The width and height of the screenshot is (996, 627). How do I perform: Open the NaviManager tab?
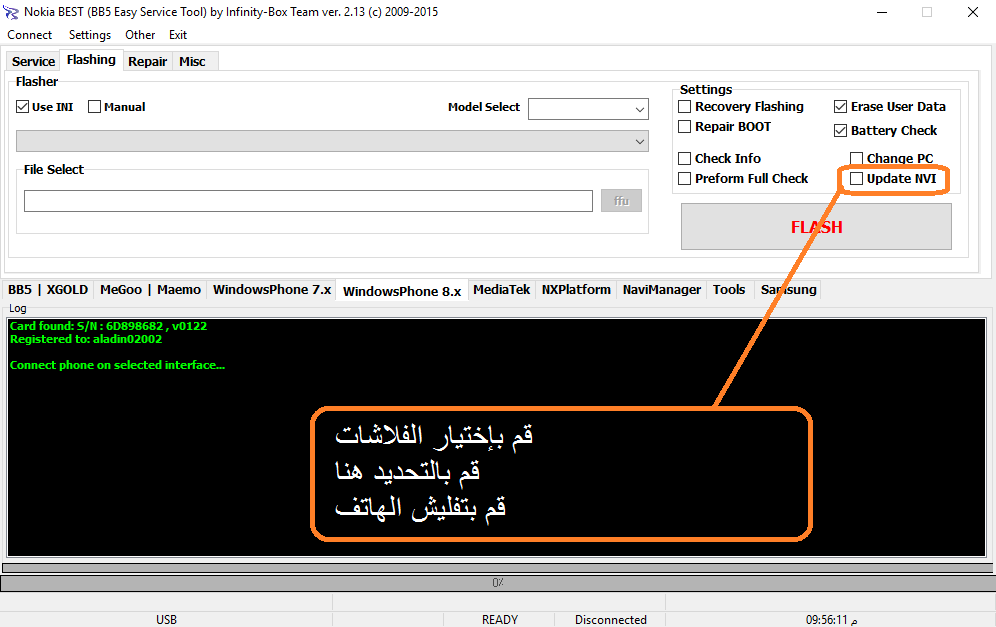pos(661,290)
